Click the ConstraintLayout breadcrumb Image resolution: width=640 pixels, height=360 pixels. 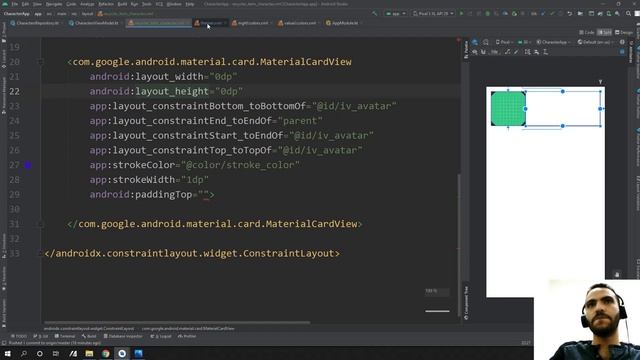[x=89, y=329]
